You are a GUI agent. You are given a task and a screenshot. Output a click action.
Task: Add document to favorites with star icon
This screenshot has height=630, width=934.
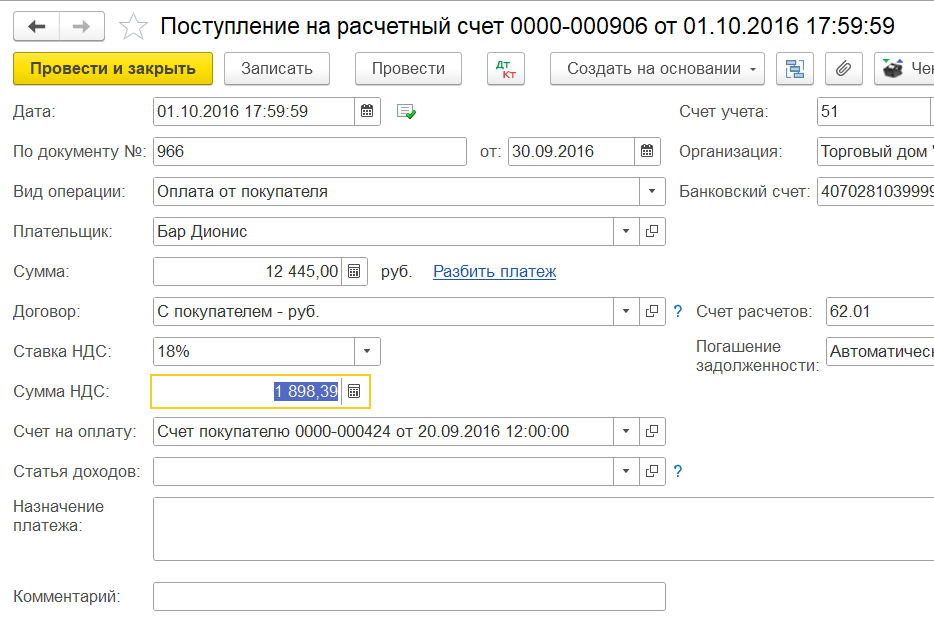(133, 27)
